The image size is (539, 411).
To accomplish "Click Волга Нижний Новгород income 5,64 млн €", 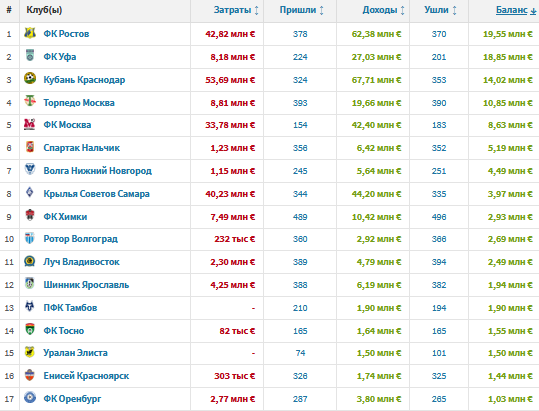I will (379, 171).
